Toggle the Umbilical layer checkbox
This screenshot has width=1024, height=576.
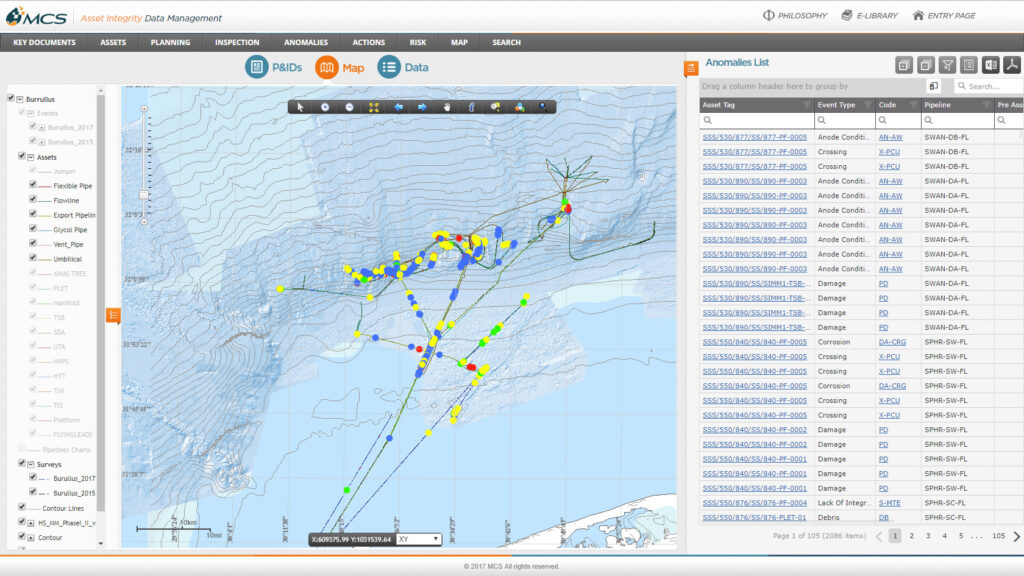[x=33, y=258]
